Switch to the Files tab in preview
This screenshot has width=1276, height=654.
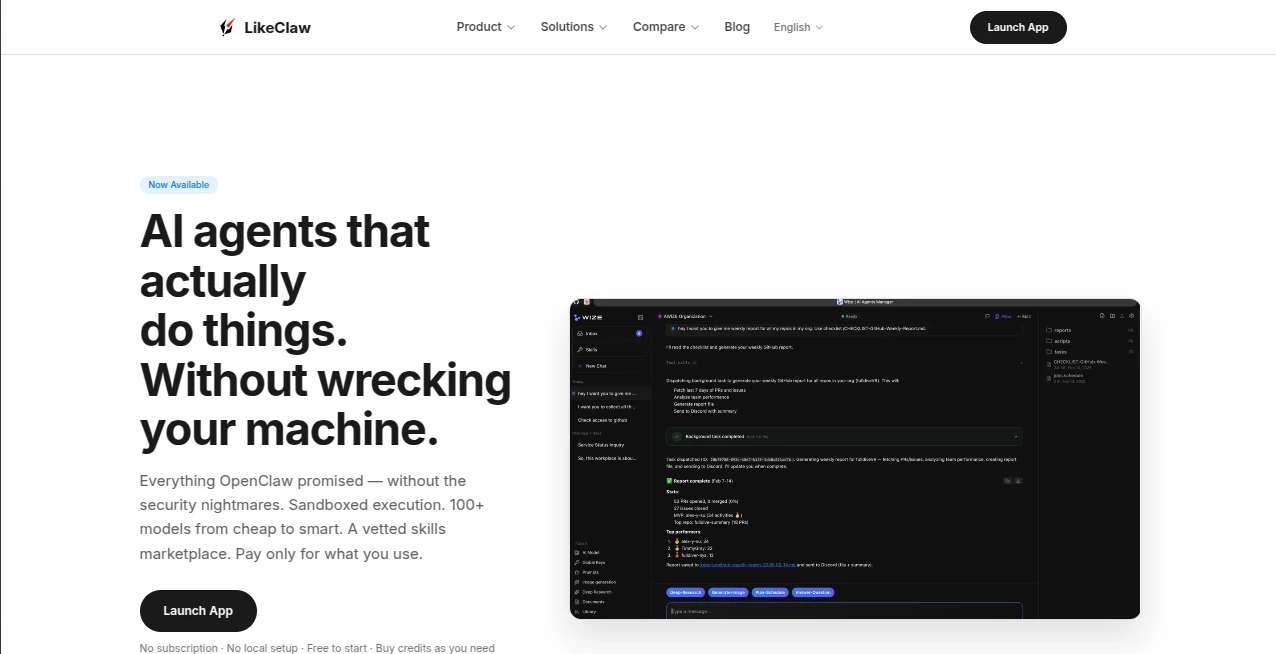click(1003, 316)
